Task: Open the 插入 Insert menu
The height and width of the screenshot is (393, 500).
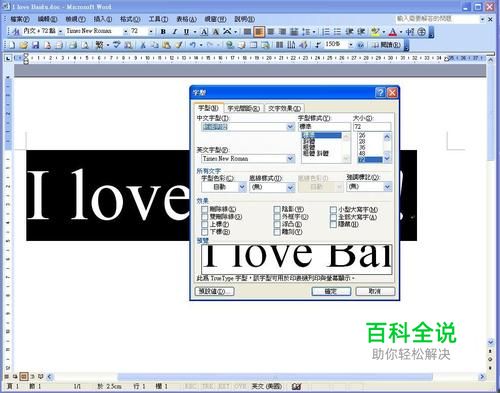Action: point(103,19)
